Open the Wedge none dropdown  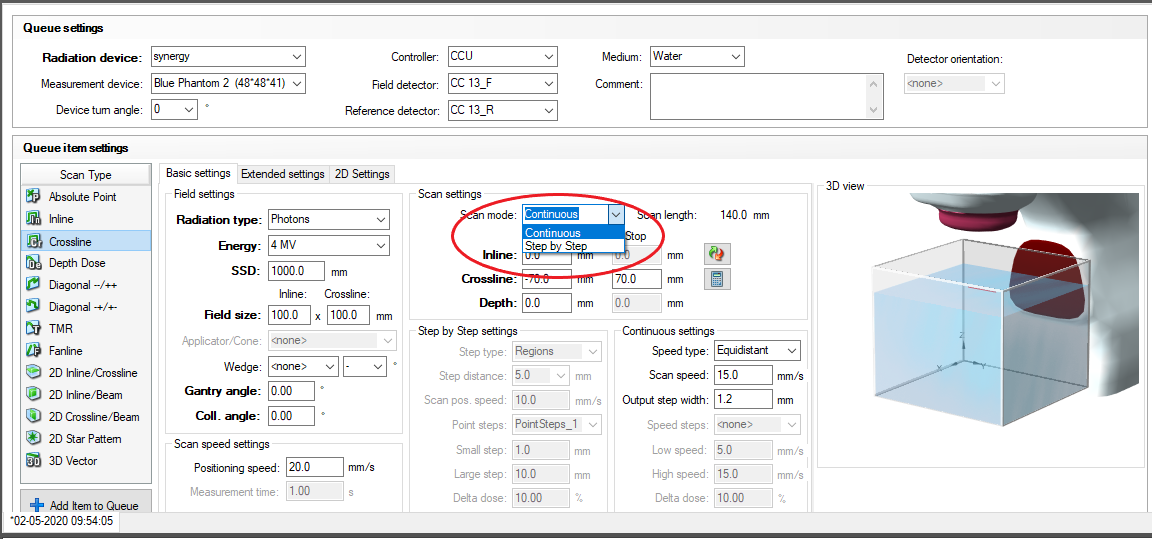[330, 366]
